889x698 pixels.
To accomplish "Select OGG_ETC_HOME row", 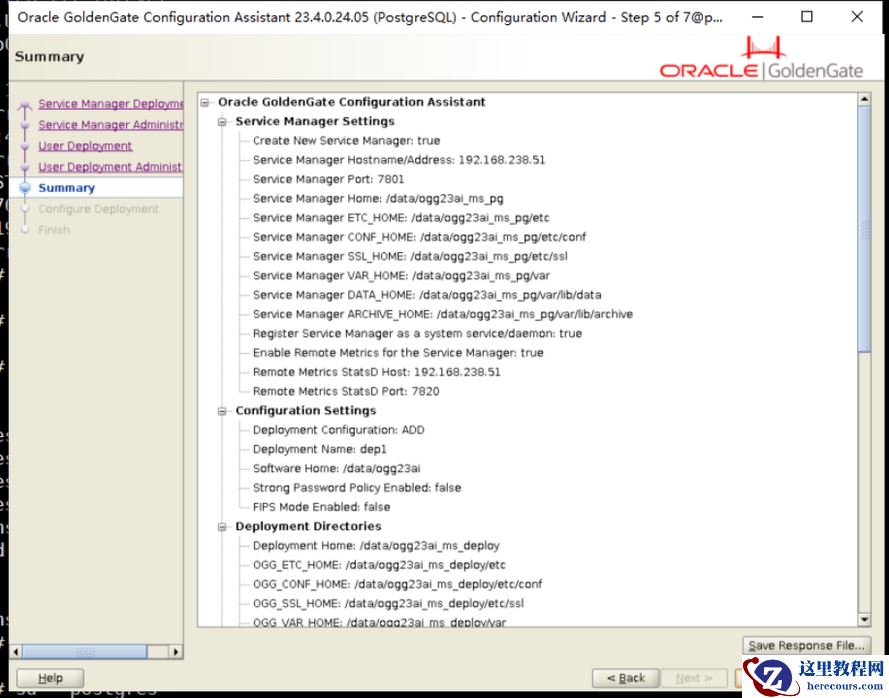I will coord(379,565).
